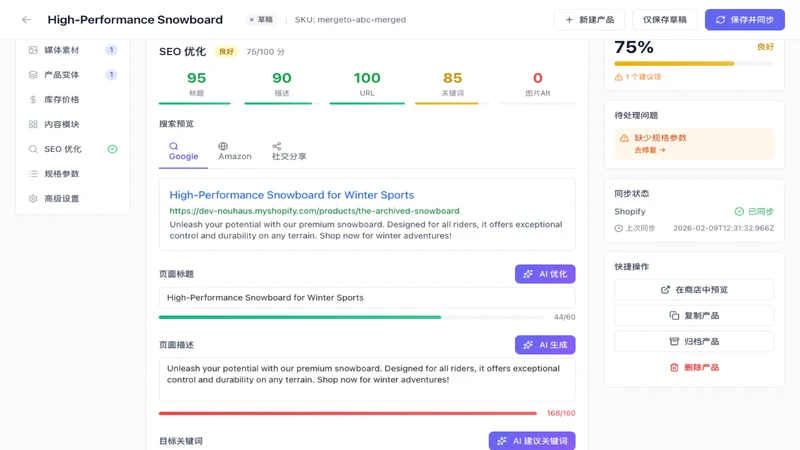Click the 社交分享 share icon

click(277, 146)
